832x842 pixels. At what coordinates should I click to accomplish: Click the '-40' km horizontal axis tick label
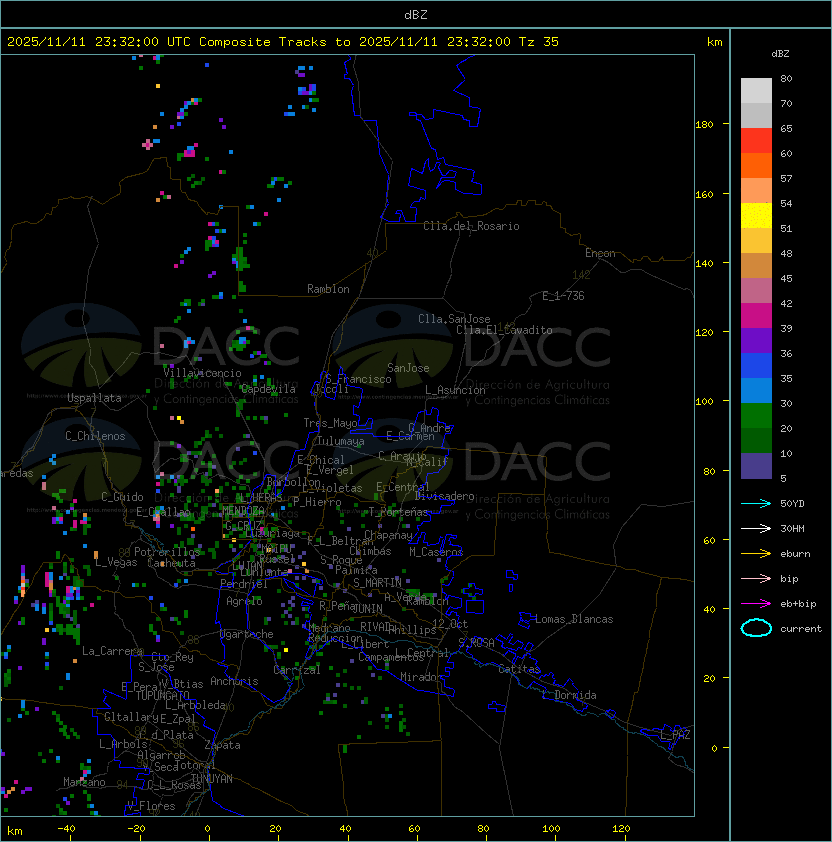coord(66,829)
